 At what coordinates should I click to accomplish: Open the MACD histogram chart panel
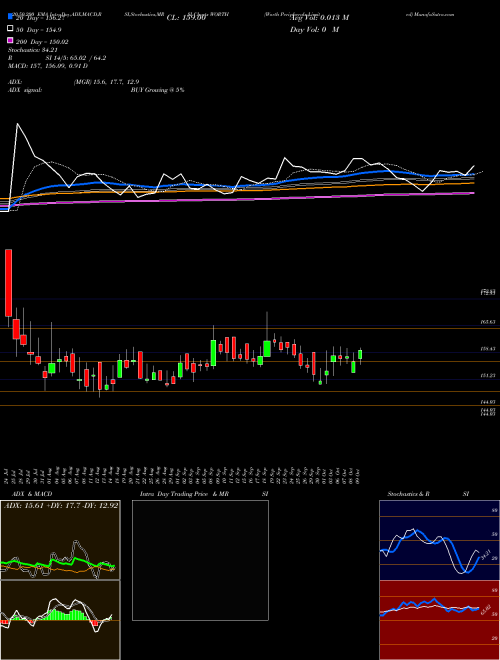60,620
